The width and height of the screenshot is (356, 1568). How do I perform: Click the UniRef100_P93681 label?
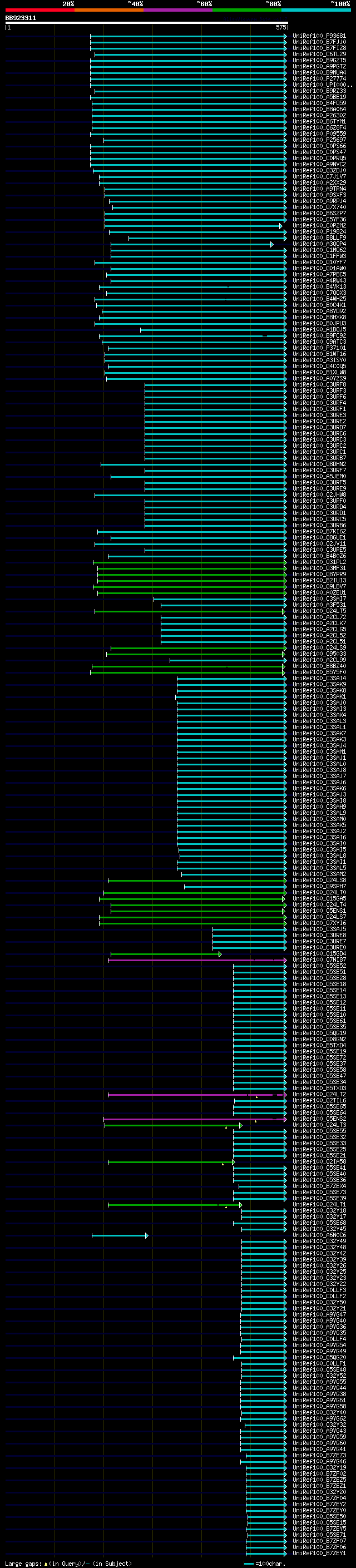pyautogui.click(x=319, y=36)
